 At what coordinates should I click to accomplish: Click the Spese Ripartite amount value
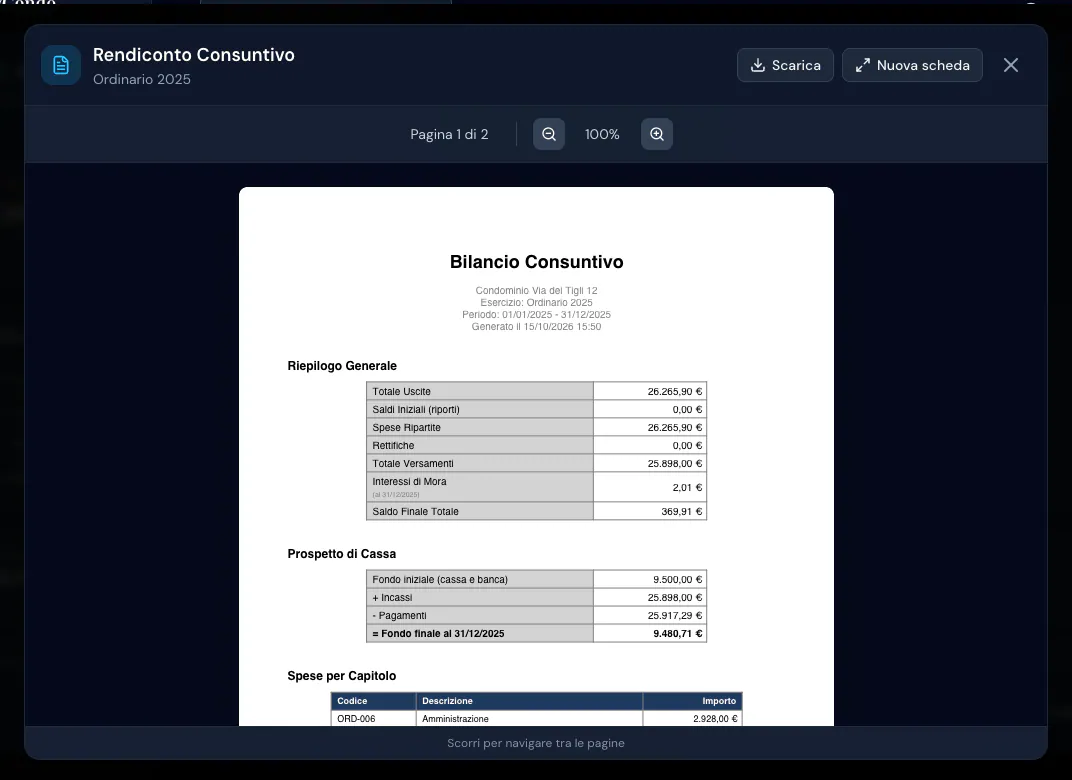[x=675, y=427]
